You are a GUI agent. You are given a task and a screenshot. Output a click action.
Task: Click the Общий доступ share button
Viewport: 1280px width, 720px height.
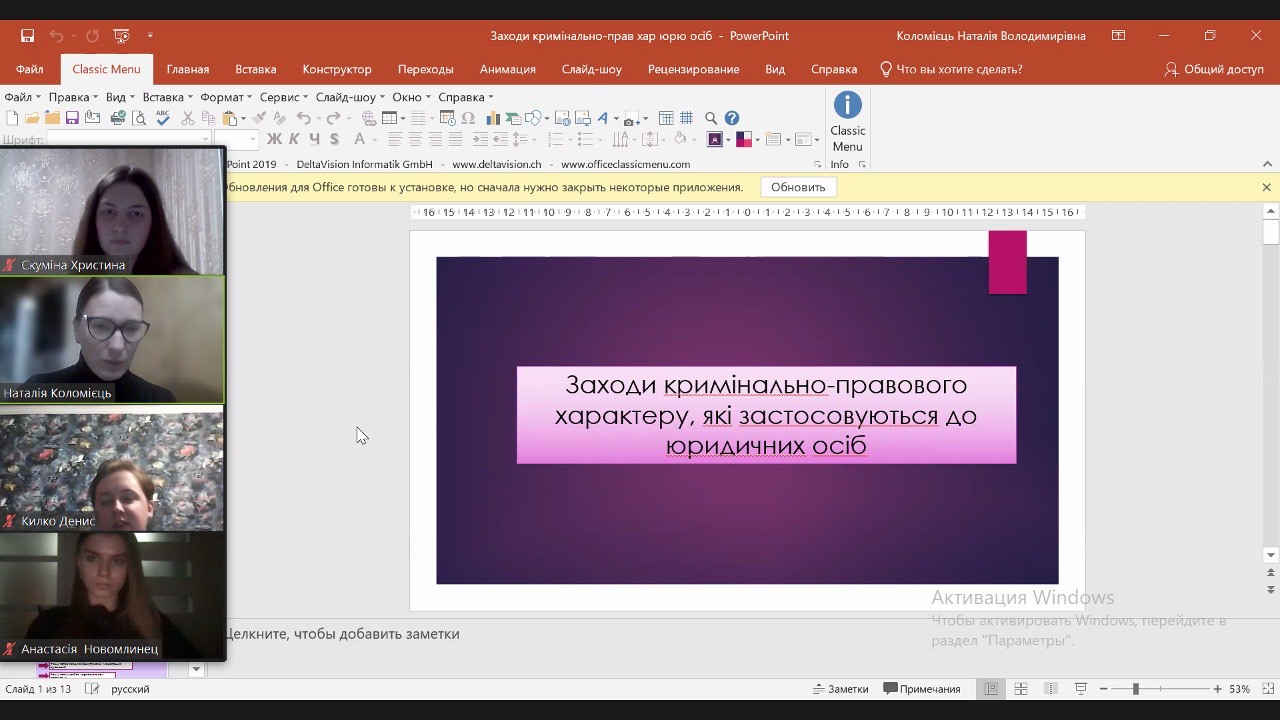pos(1214,69)
